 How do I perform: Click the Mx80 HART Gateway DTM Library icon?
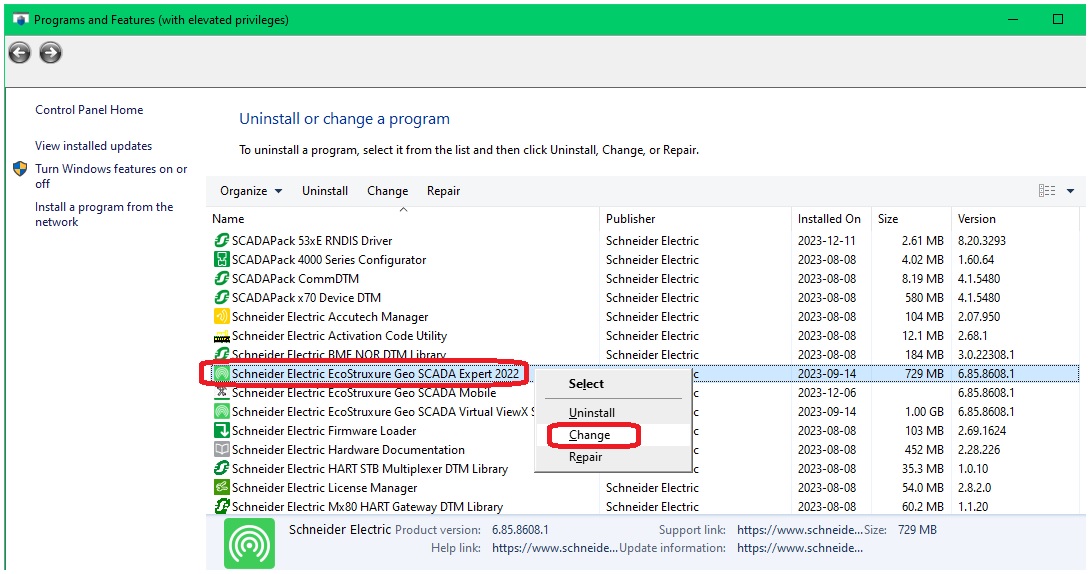[x=221, y=507]
